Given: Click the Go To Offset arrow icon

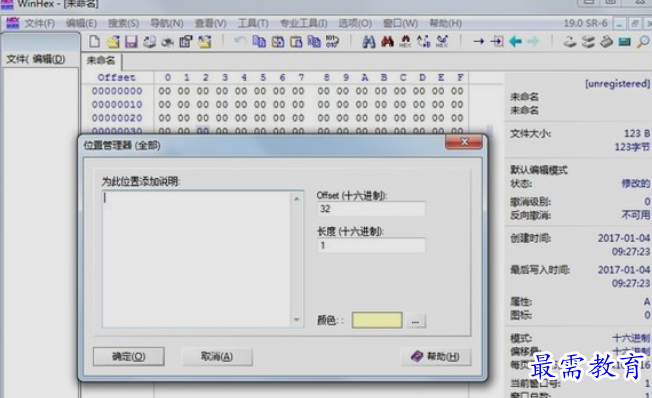Looking at the screenshot, I should click(x=479, y=41).
